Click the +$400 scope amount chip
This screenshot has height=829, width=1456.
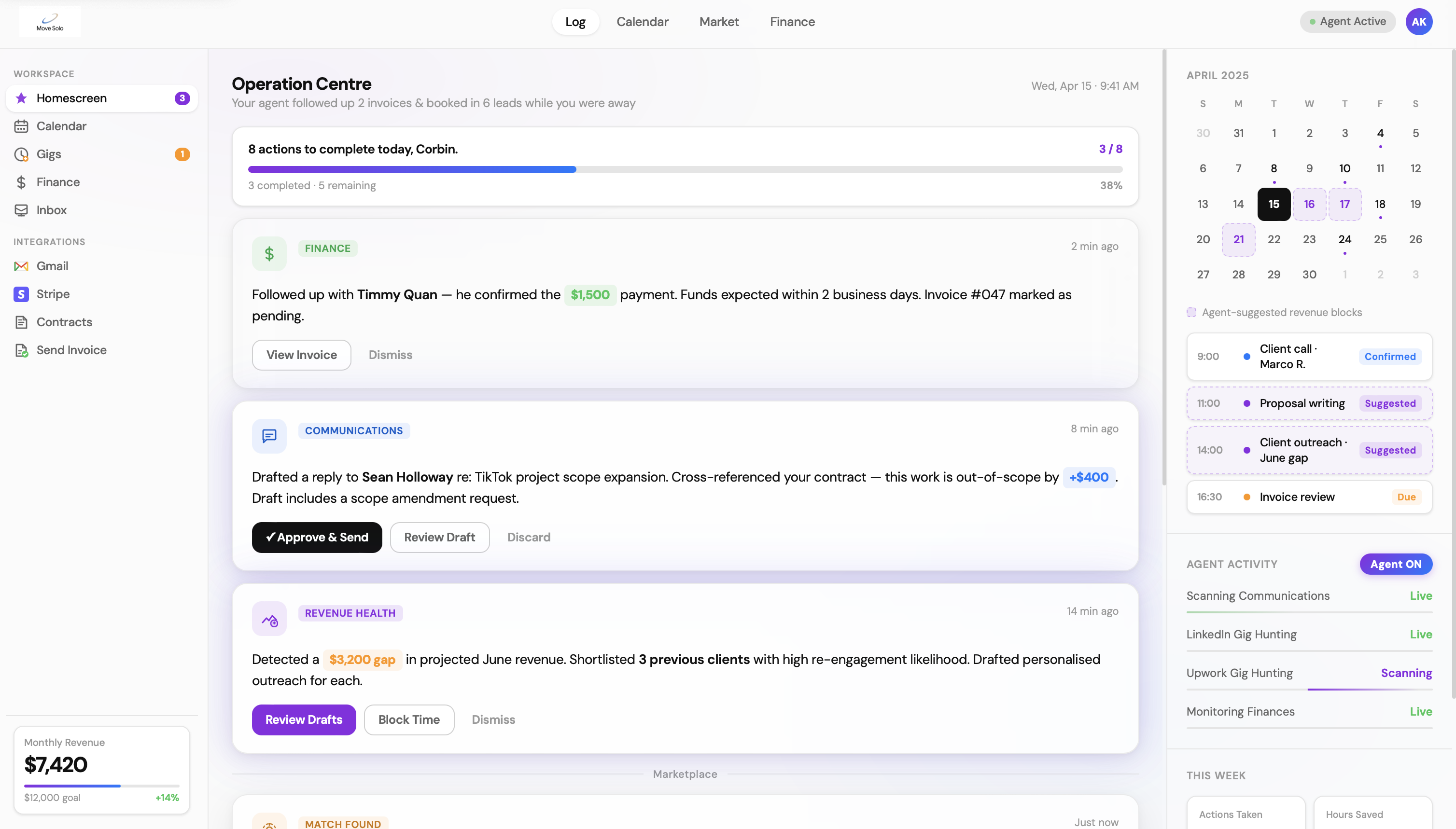(x=1088, y=477)
